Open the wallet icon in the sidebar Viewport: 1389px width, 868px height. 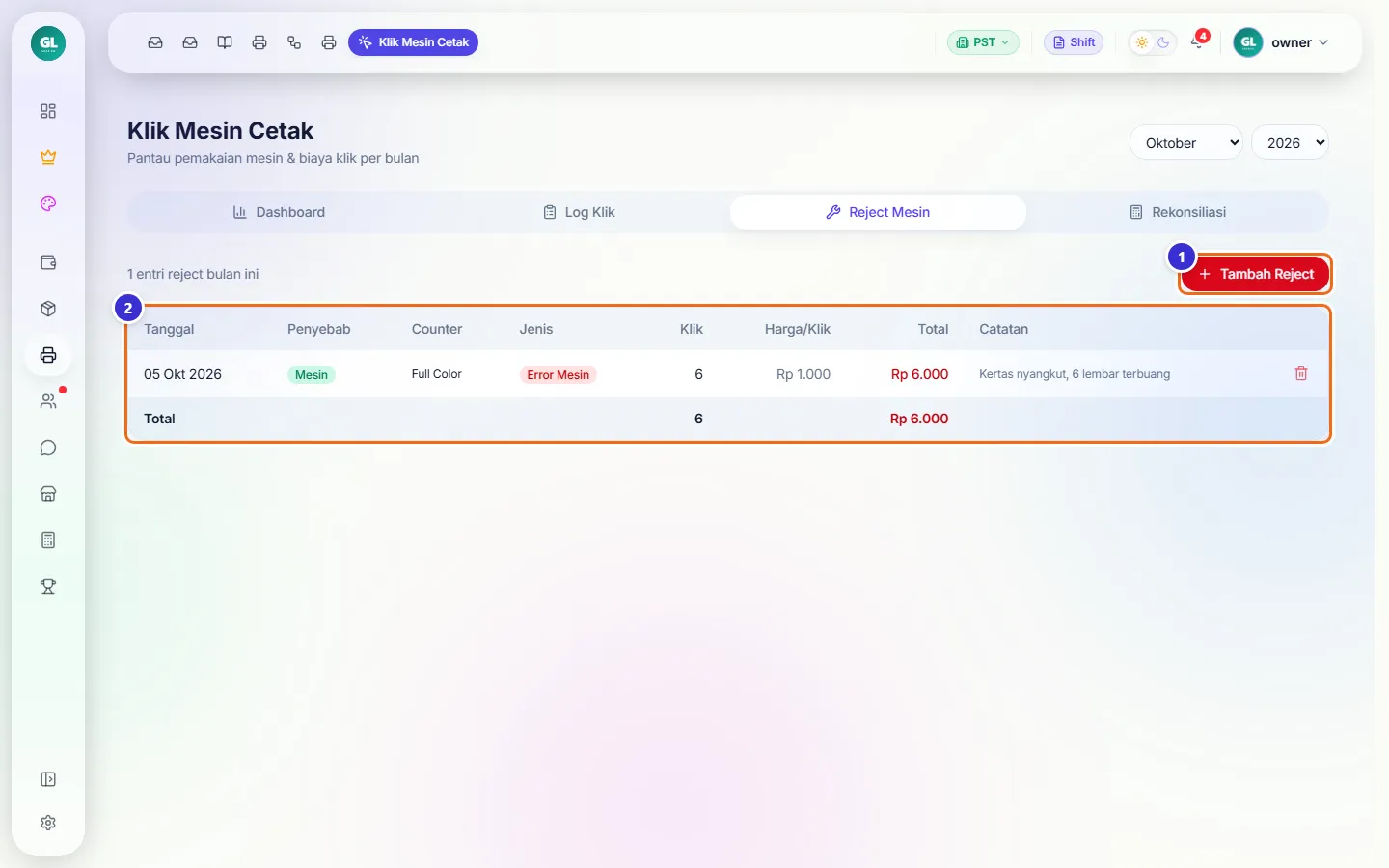48,262
